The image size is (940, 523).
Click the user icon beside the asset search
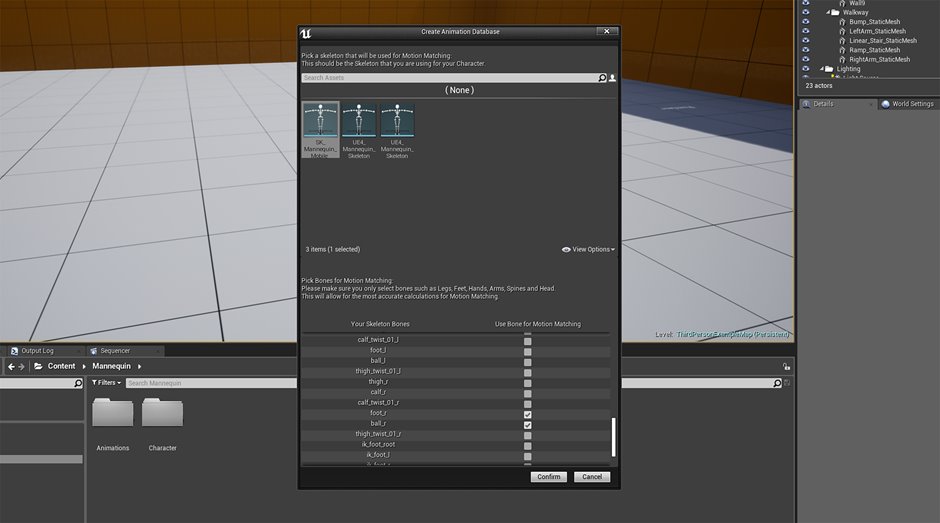tap(612, 78)
